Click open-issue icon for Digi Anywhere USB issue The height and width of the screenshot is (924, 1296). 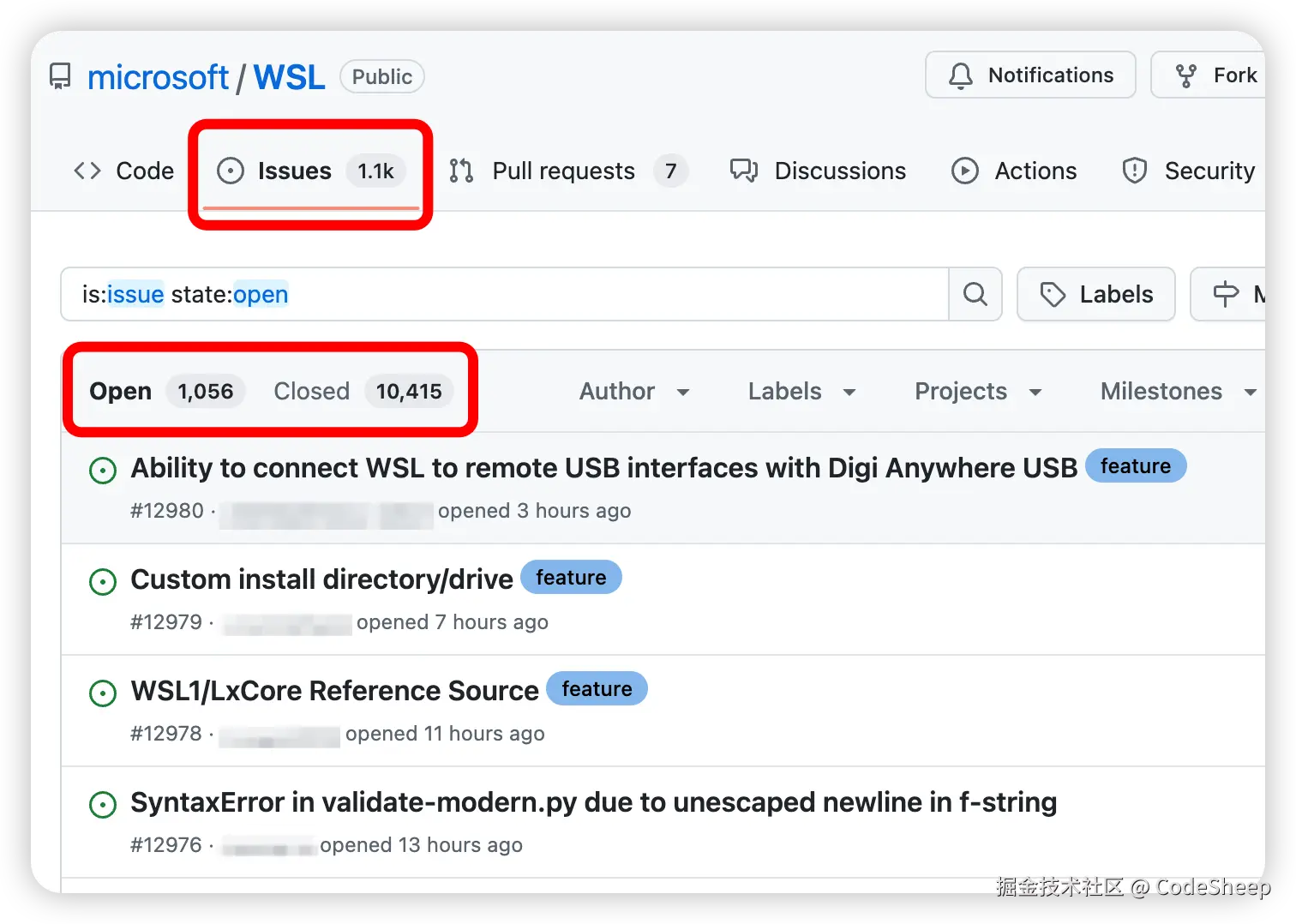pyautogui.click(x=103, y=470)
